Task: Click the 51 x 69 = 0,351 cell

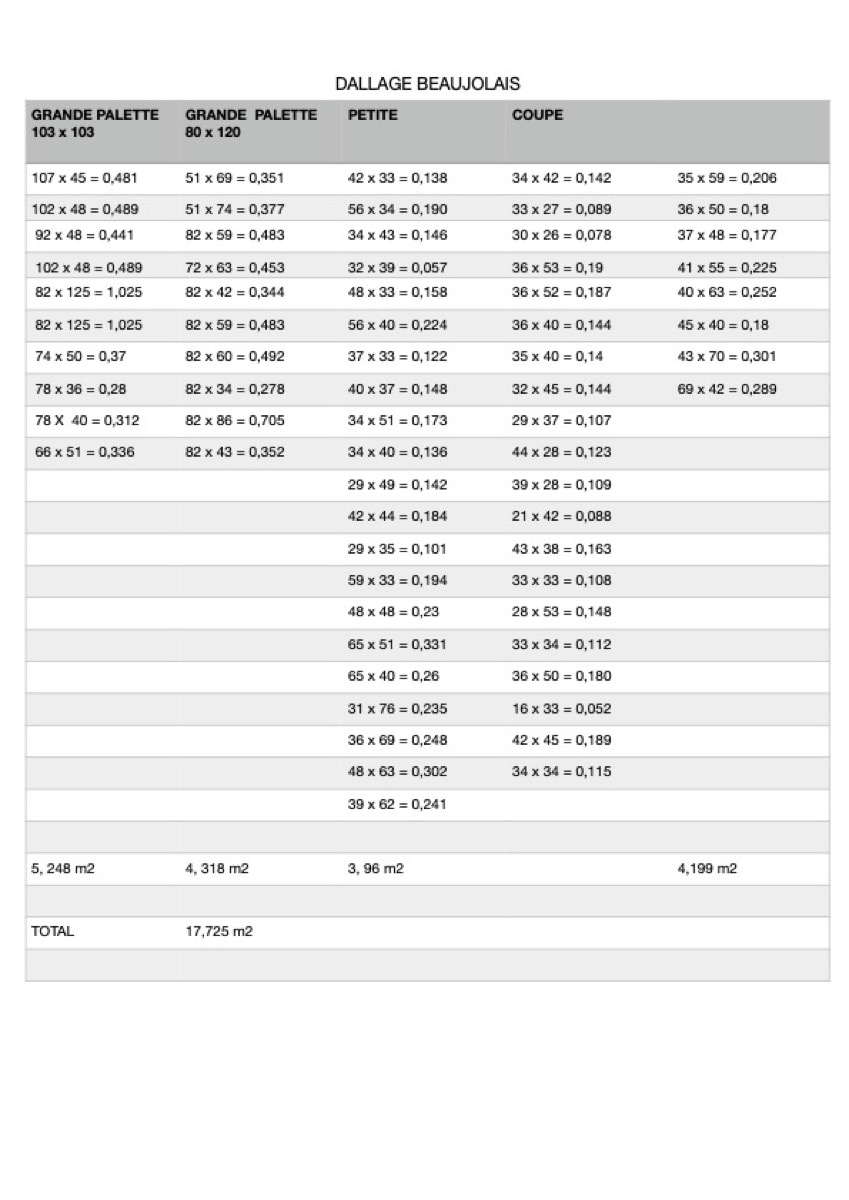Action: click(x=235, y=179)
